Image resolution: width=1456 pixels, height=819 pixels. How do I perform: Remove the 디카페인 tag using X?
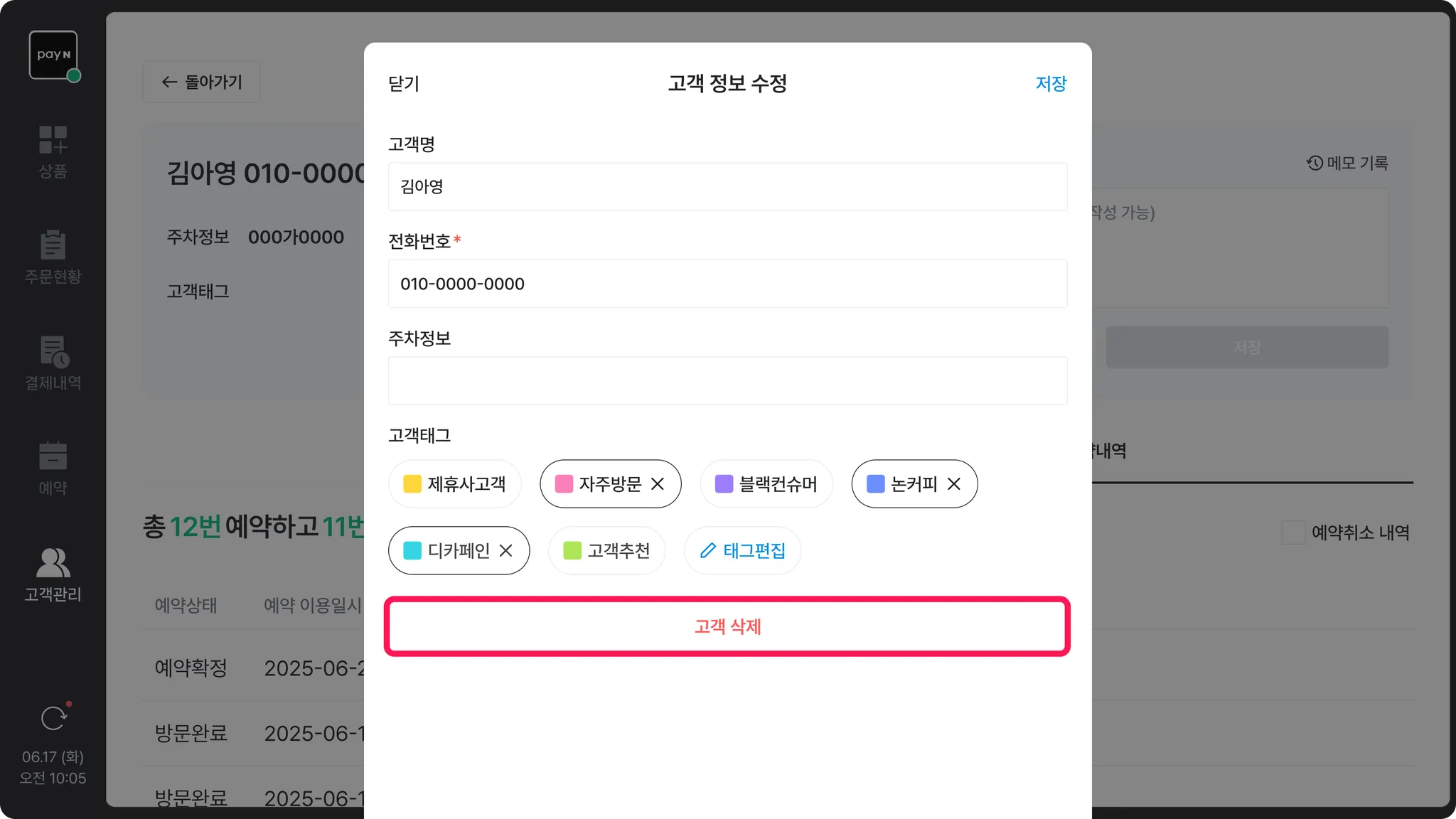click(505, 551)
